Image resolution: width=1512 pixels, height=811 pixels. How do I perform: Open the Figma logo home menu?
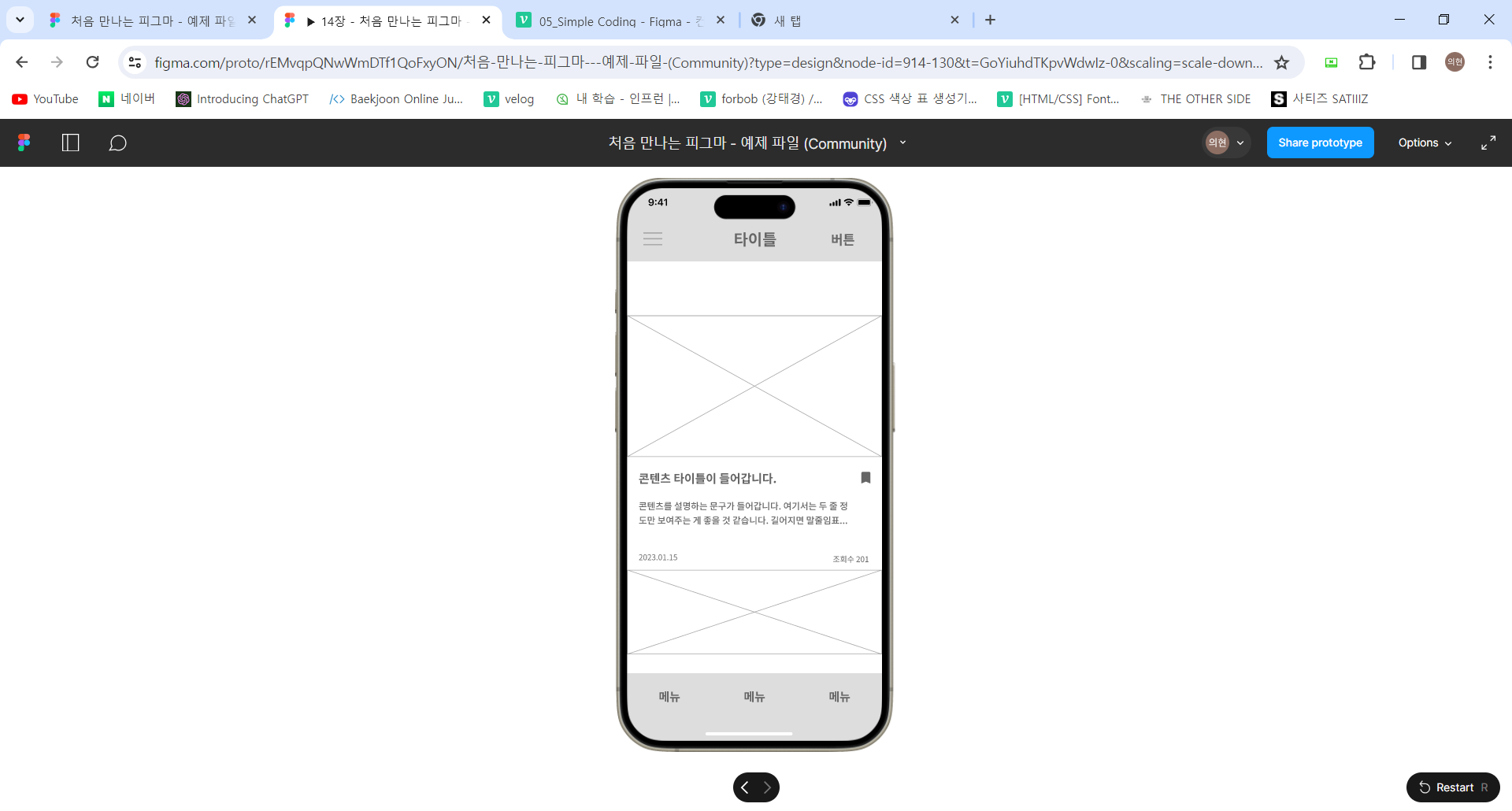(24, 143)
